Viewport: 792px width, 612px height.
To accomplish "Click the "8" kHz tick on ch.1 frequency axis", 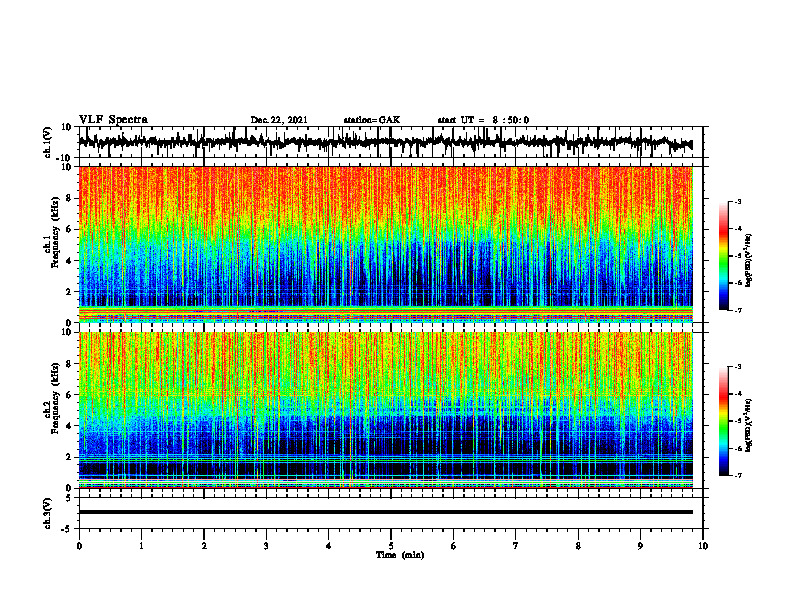I will click(x=70, y=198).
